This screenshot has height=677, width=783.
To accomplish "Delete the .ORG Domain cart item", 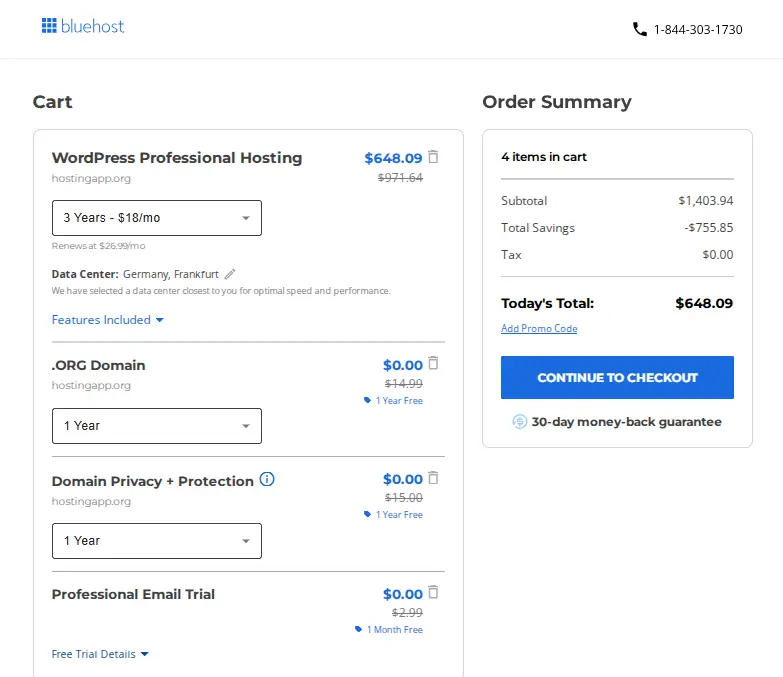I will [433, 364].
